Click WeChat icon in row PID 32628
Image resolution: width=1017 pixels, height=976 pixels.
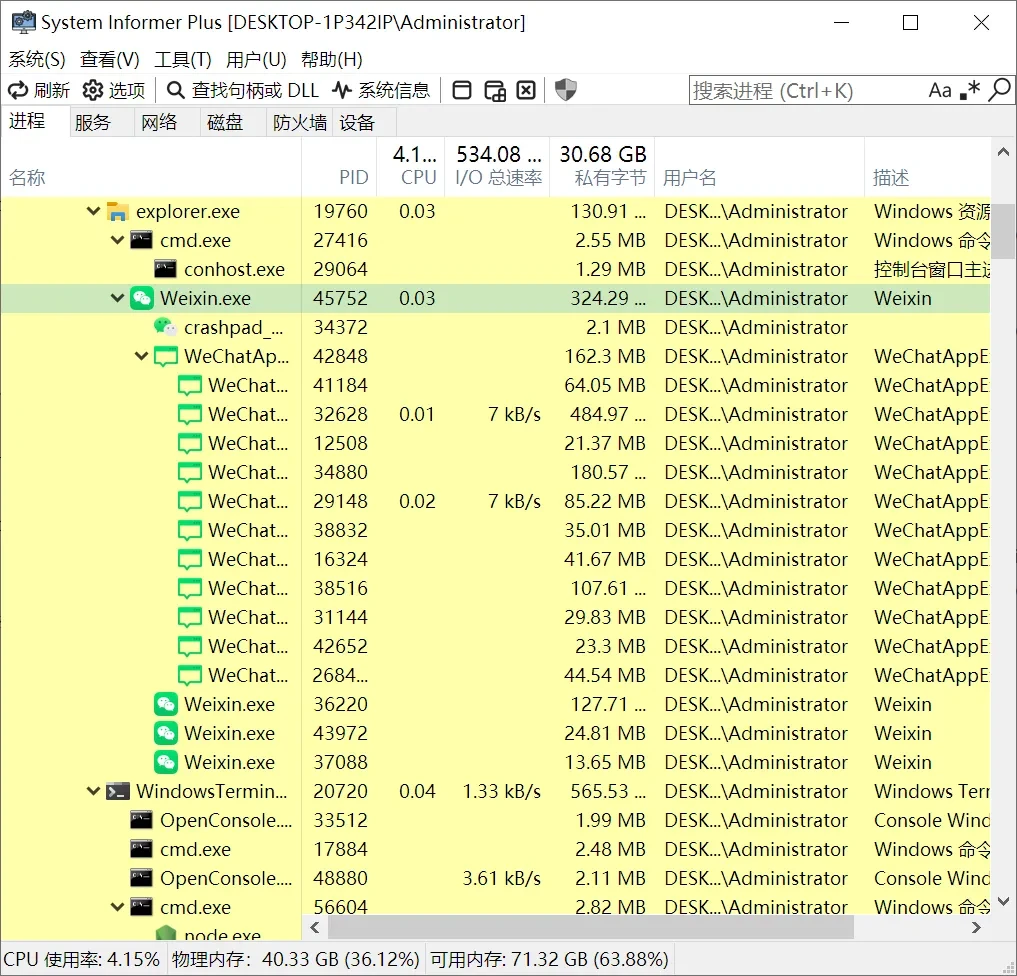pyautogui.click(x=189, y=414)
